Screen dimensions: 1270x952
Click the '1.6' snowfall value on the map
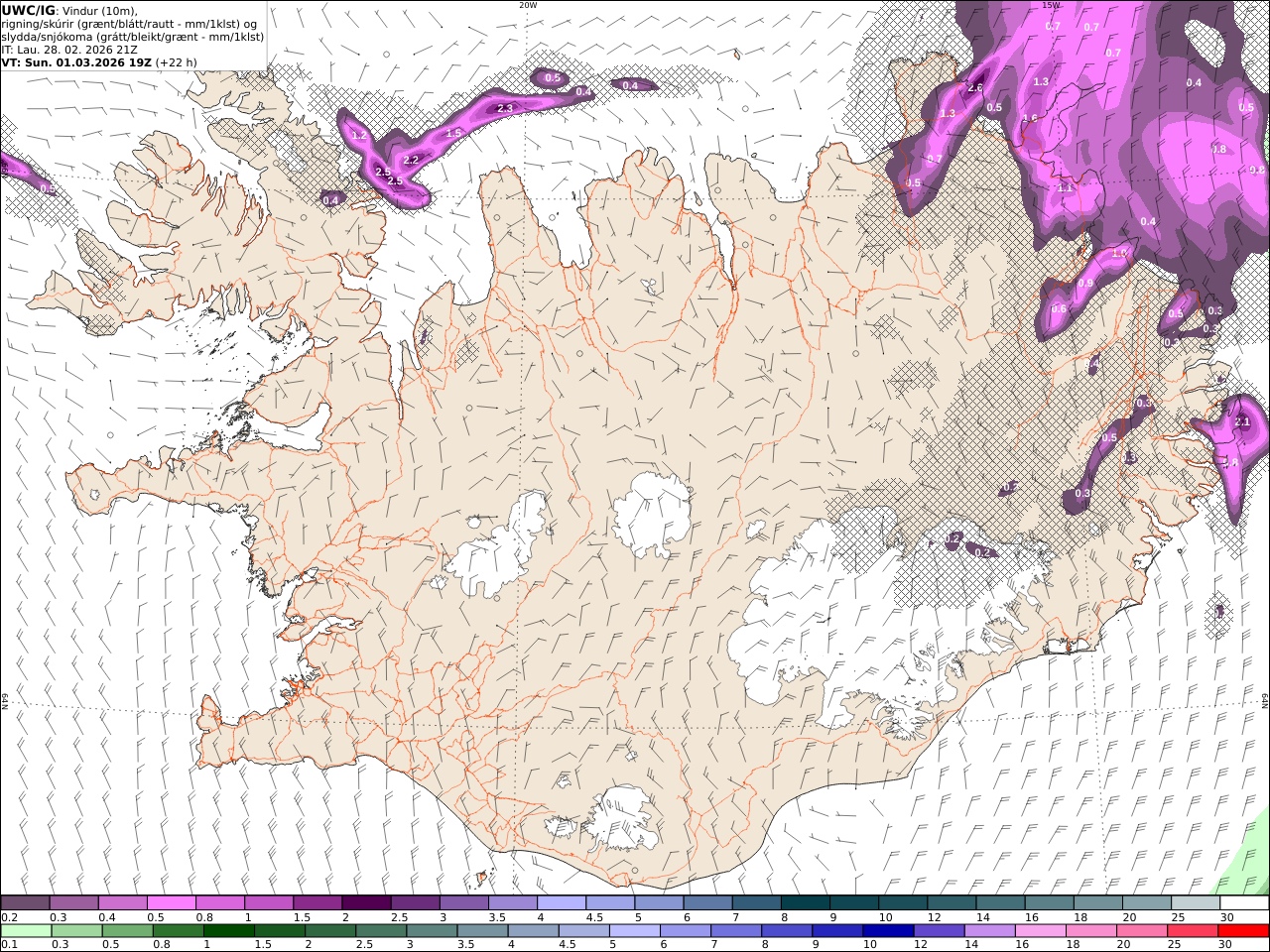click(x=1030, y=118)
